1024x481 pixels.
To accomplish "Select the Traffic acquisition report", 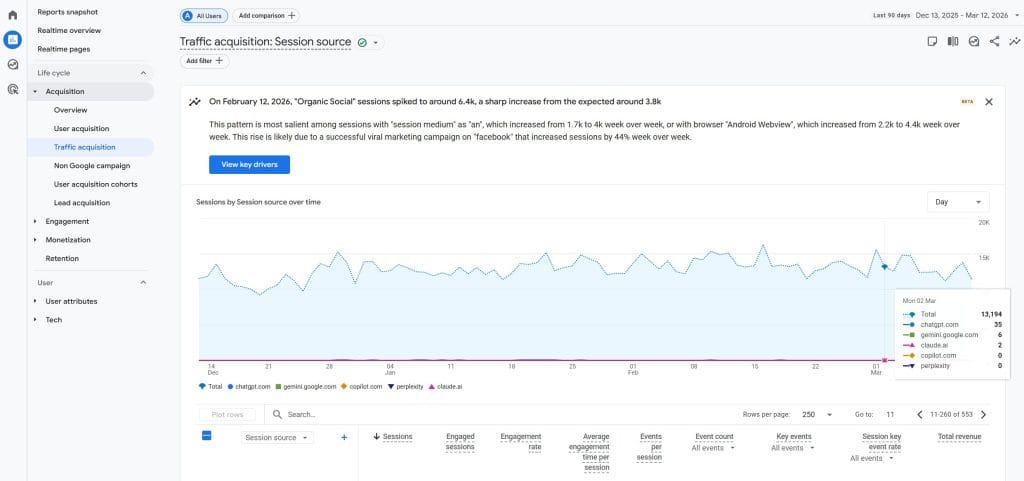I will point(85,147).
